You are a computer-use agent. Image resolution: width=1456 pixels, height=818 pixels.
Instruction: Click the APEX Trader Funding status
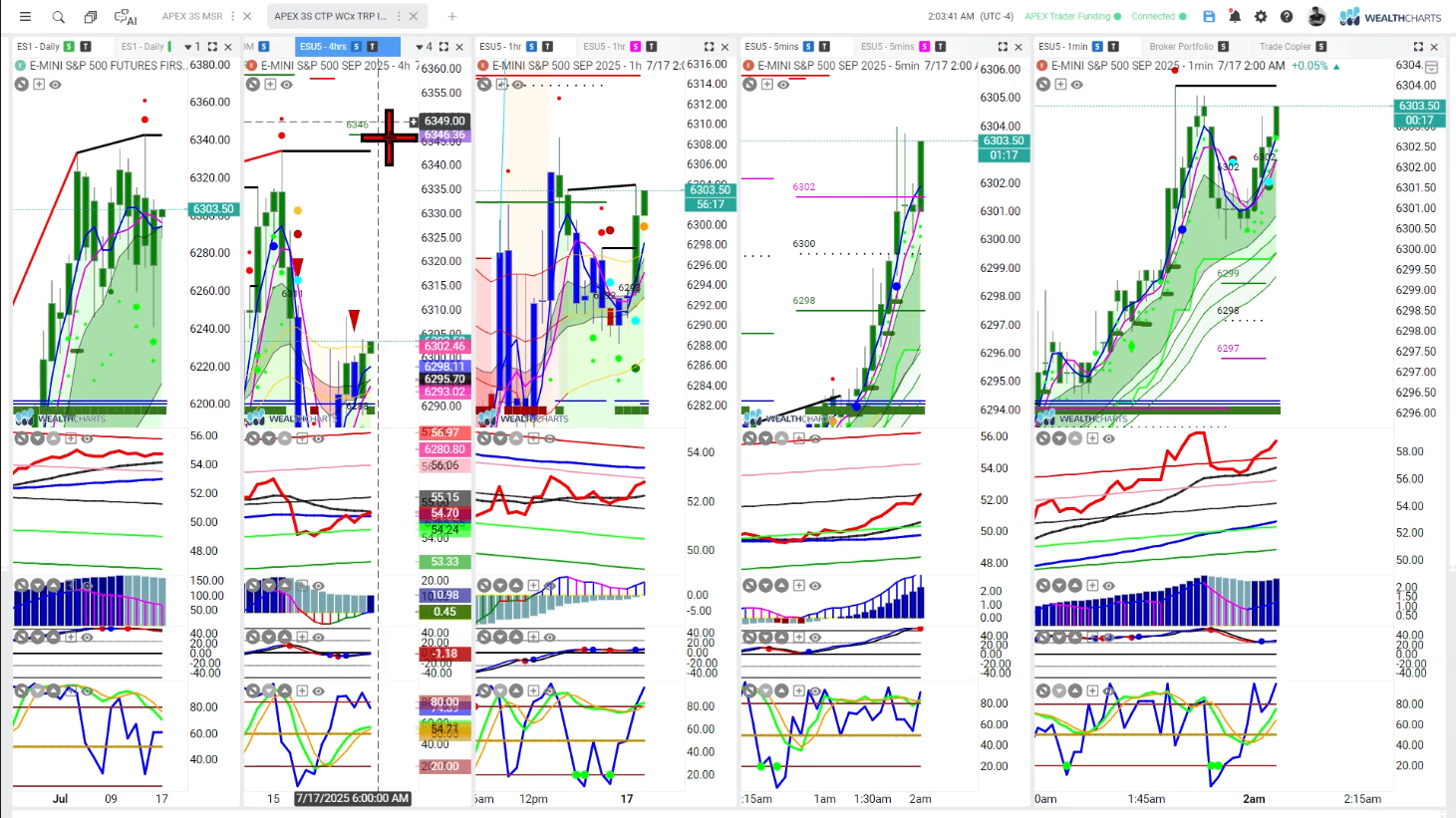coord(1072,17)
